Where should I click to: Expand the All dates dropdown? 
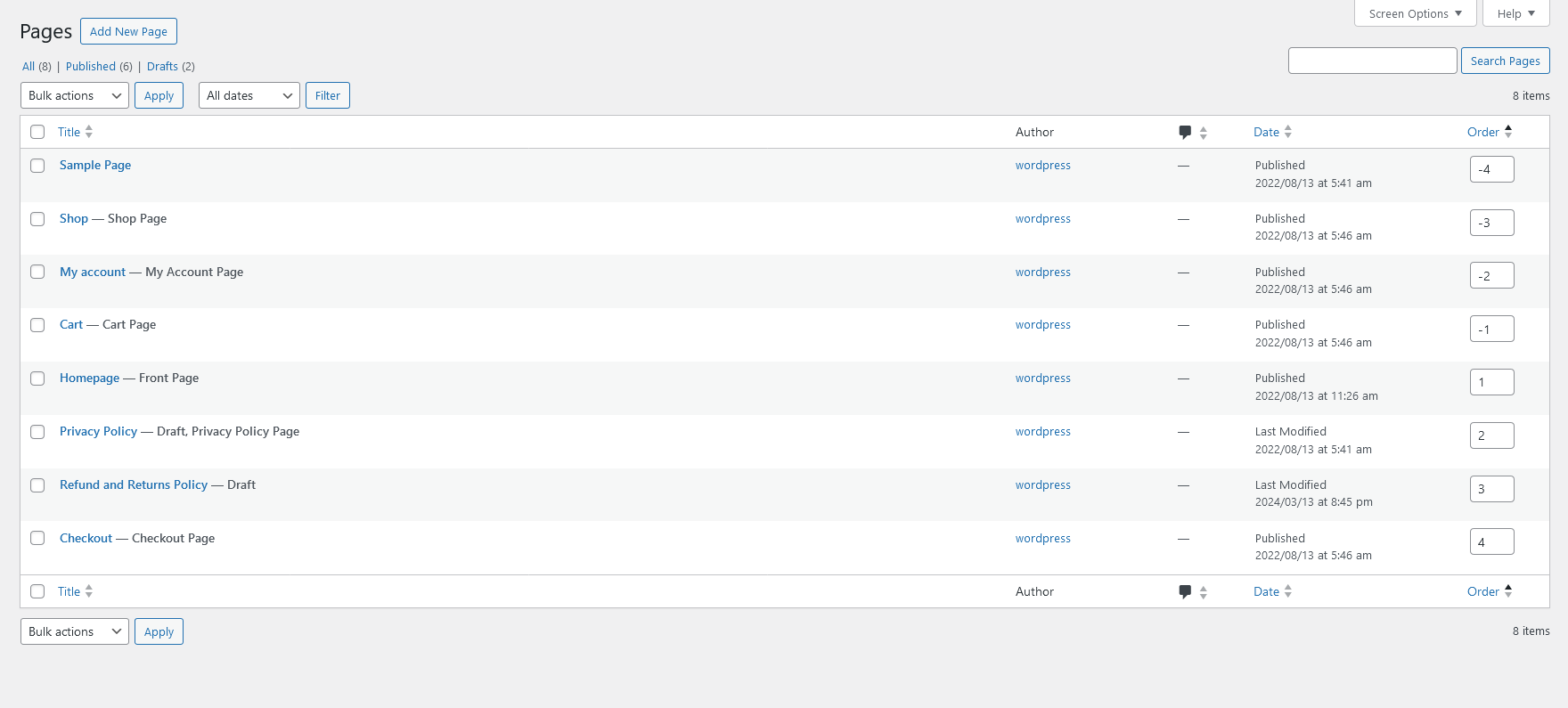[249, 95]
